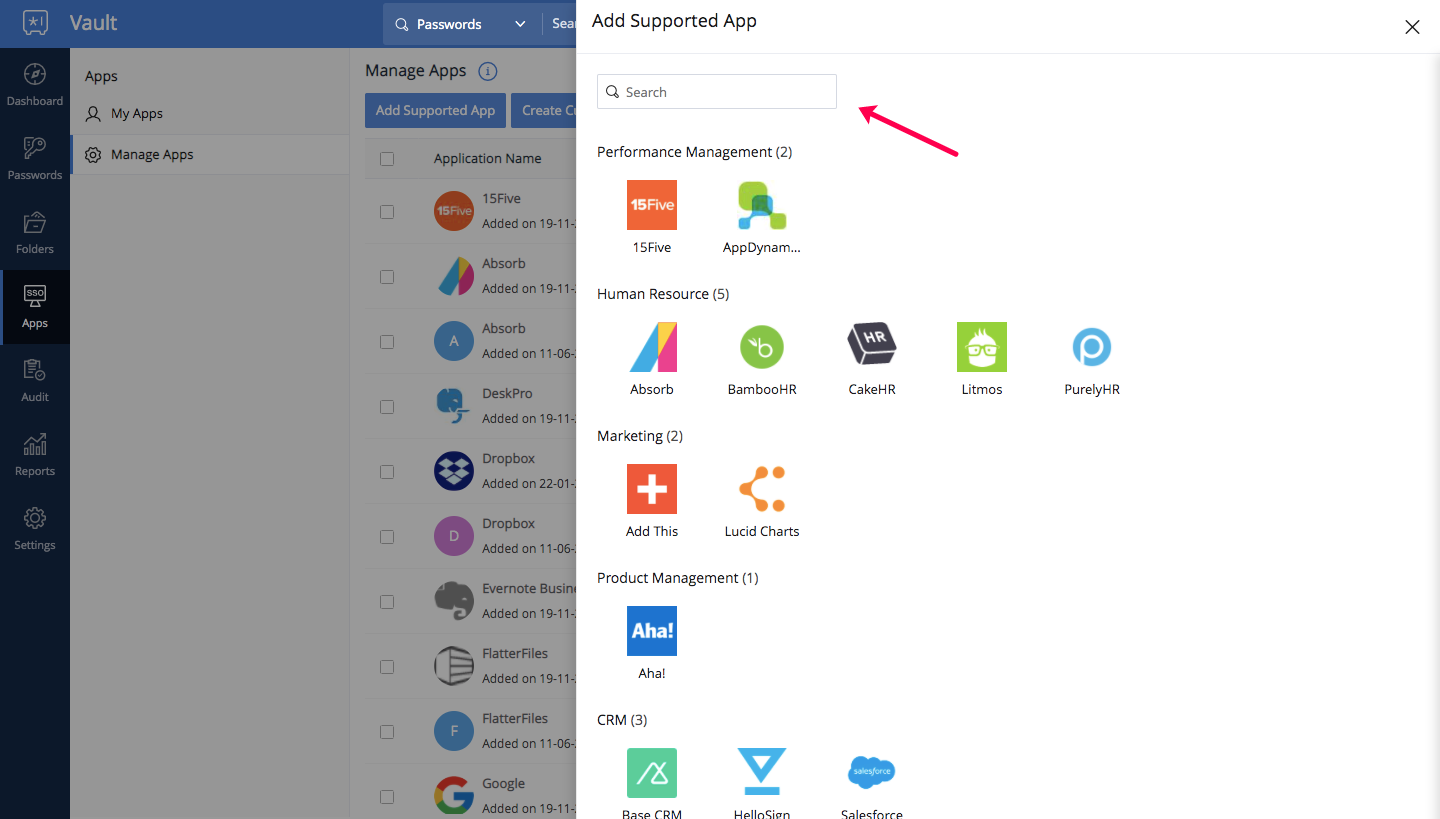The image size is (1440, 819).
Task: Click the DeskPro application name text
Action: [x=507, y=393]
